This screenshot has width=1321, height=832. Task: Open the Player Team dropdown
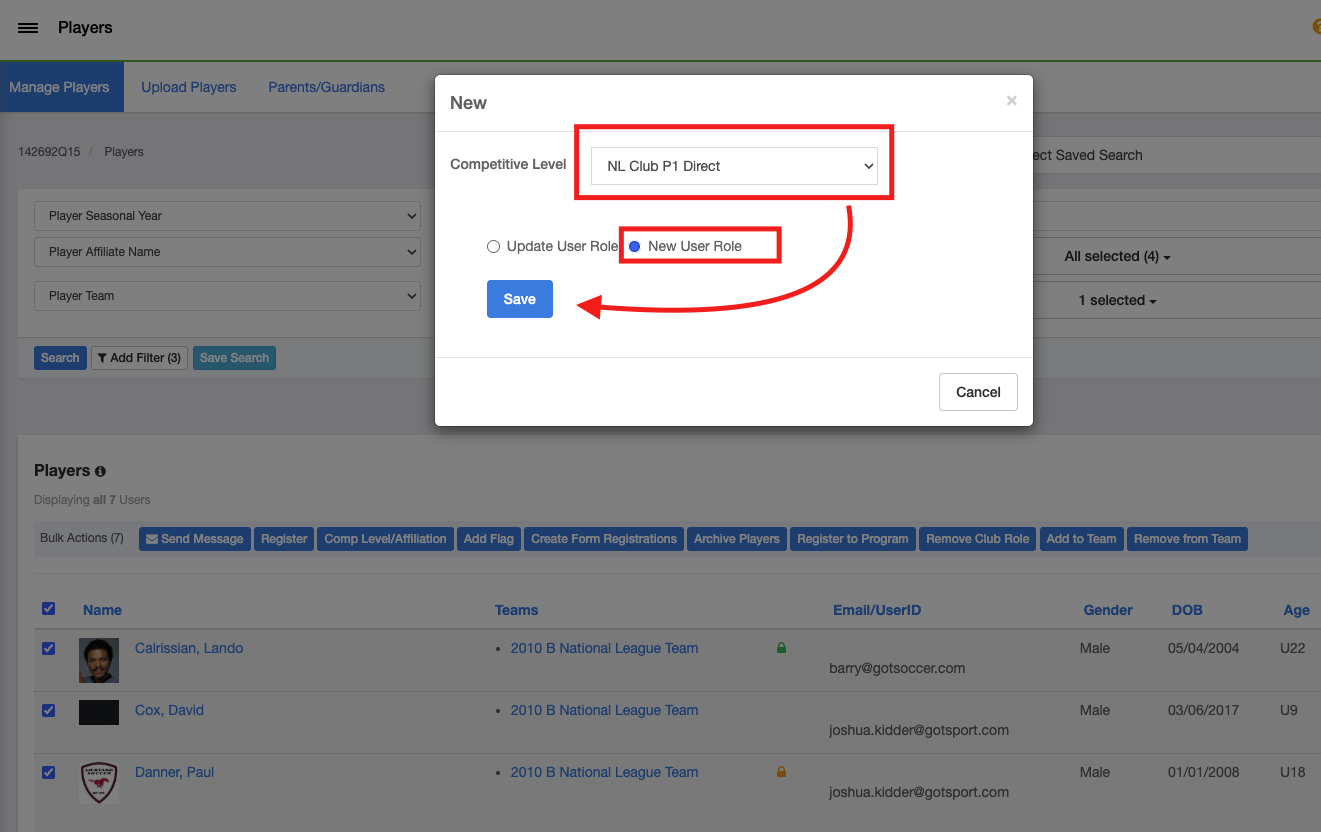(x=227, y=296)
